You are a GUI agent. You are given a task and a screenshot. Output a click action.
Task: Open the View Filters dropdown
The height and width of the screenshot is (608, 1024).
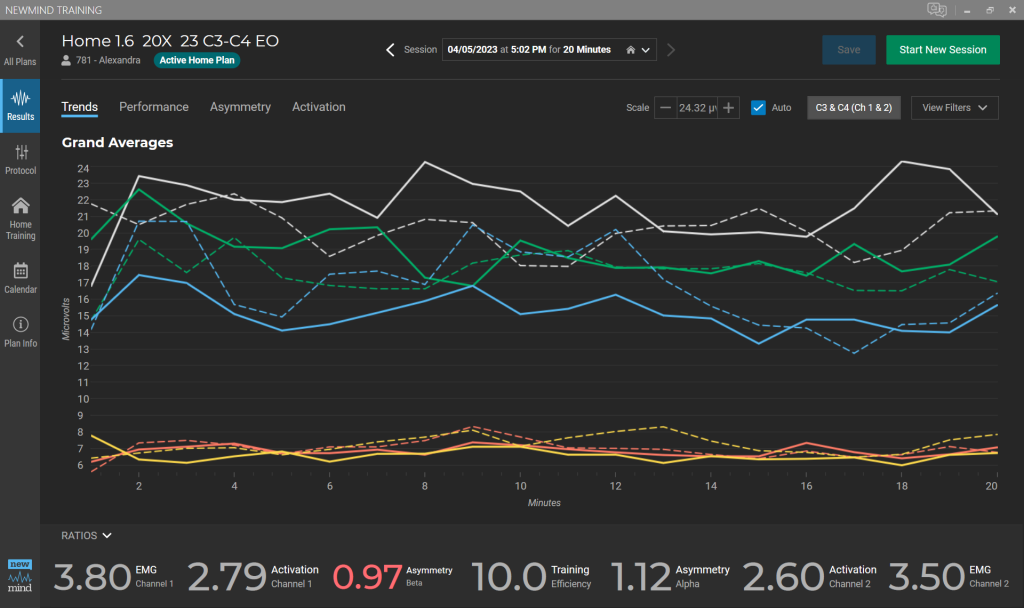(x=954, y=108)
